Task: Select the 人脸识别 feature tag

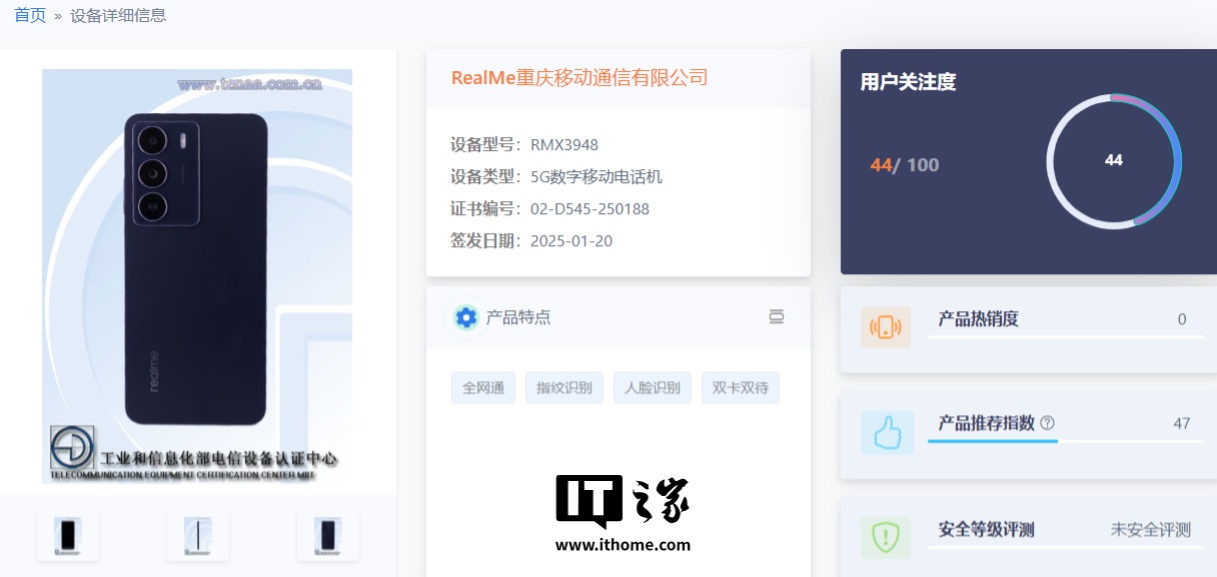Action: coord(652,388)
